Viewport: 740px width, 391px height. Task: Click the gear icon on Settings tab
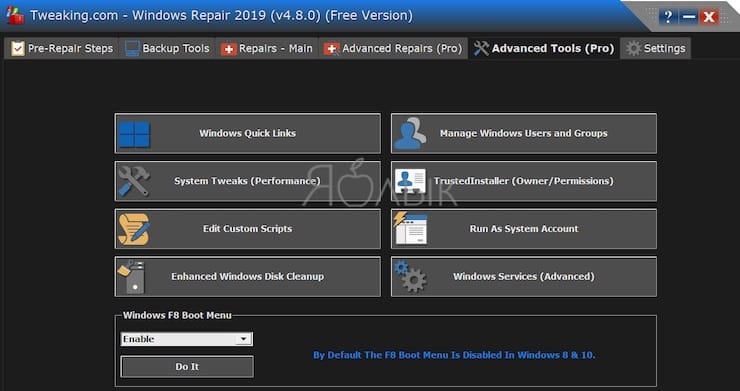point(633,48)
